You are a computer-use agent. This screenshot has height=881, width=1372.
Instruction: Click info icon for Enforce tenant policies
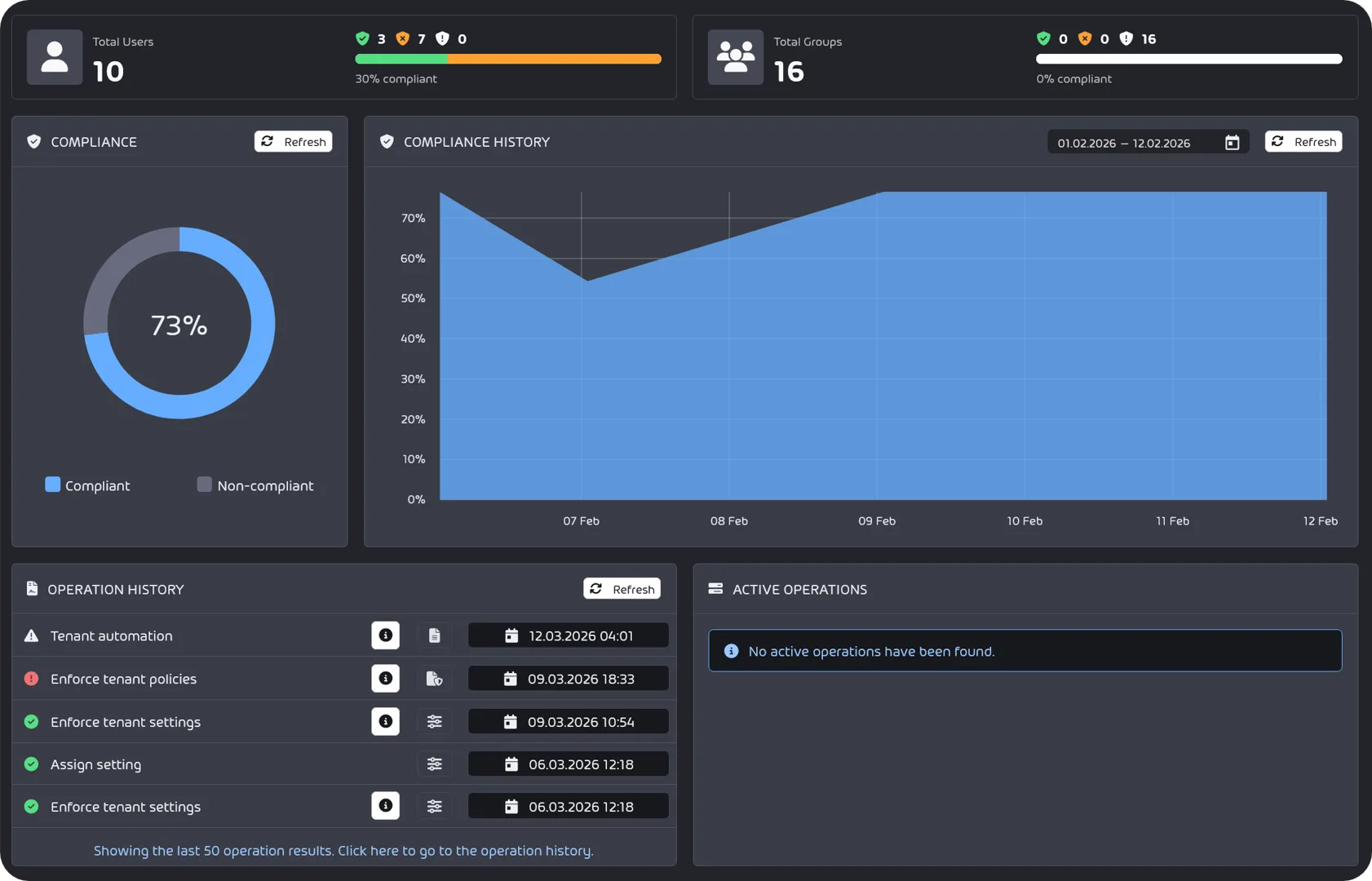click(385, 679)
